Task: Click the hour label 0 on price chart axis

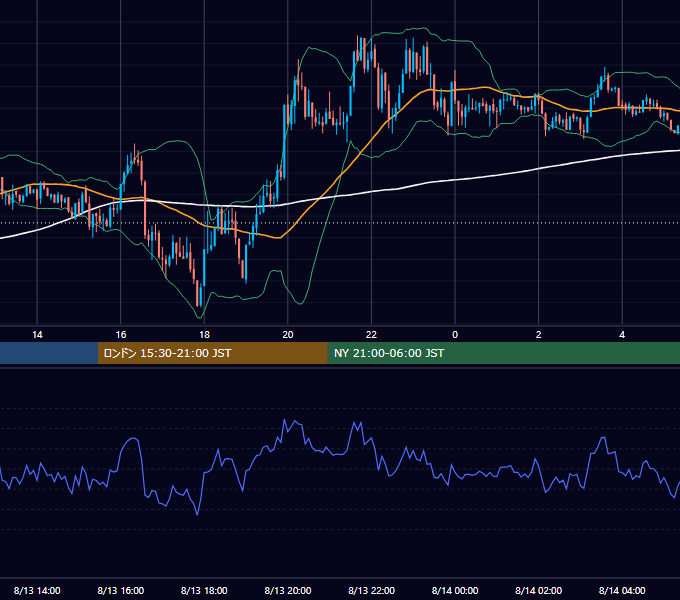Action: [x=455, y=335]
